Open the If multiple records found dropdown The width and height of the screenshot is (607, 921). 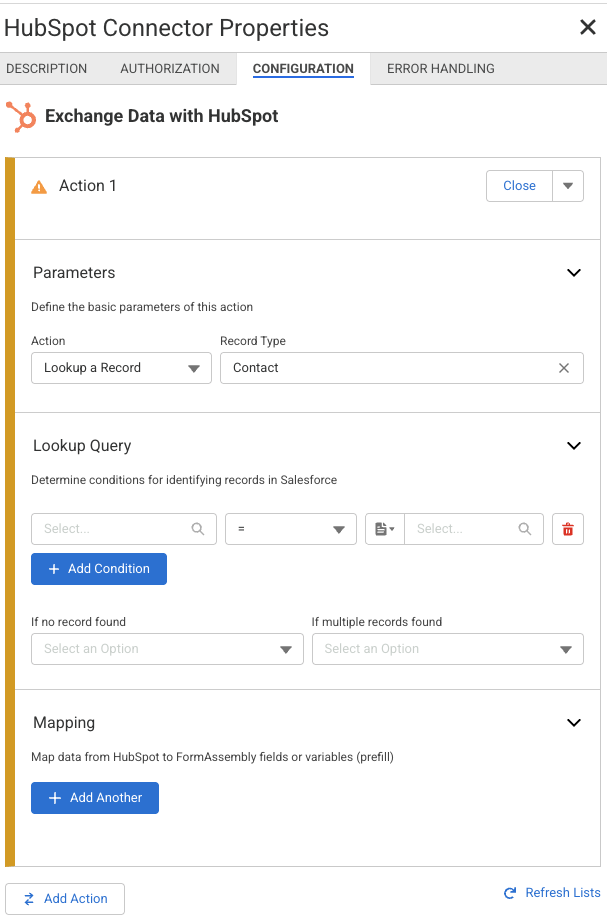[x=447, y=649]
